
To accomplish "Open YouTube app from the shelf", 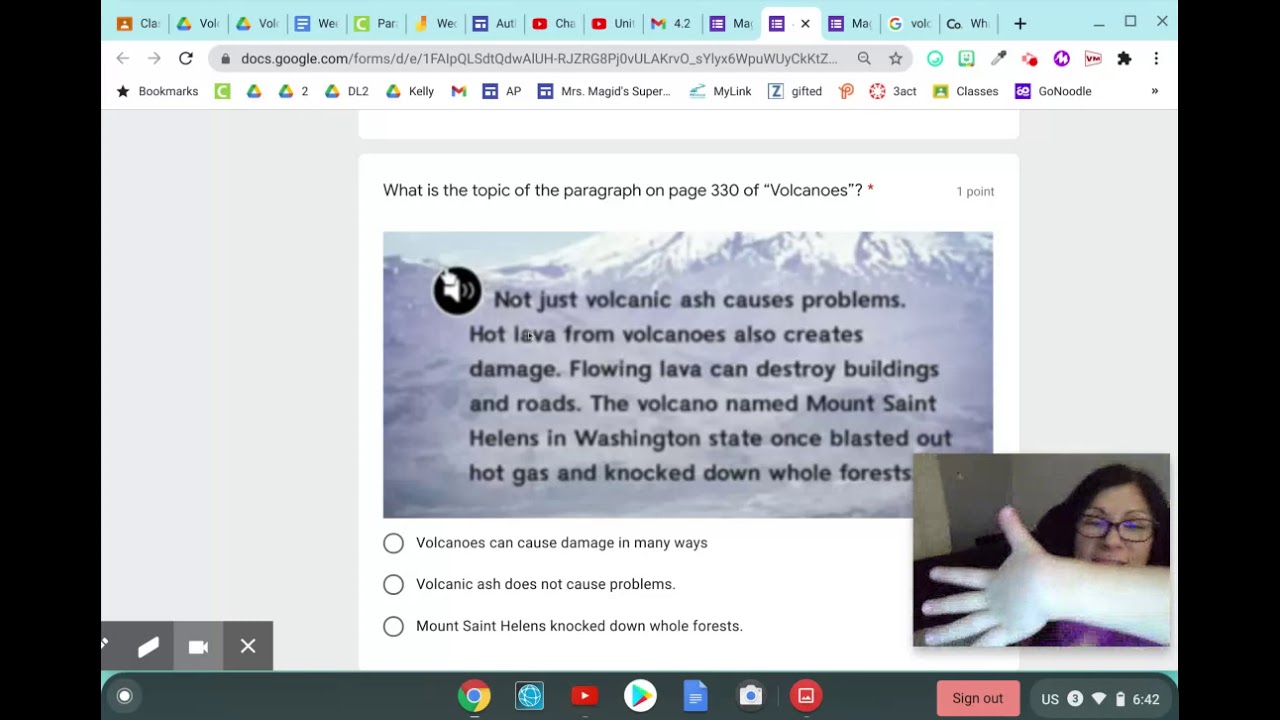I will click(x=585, y=696).
